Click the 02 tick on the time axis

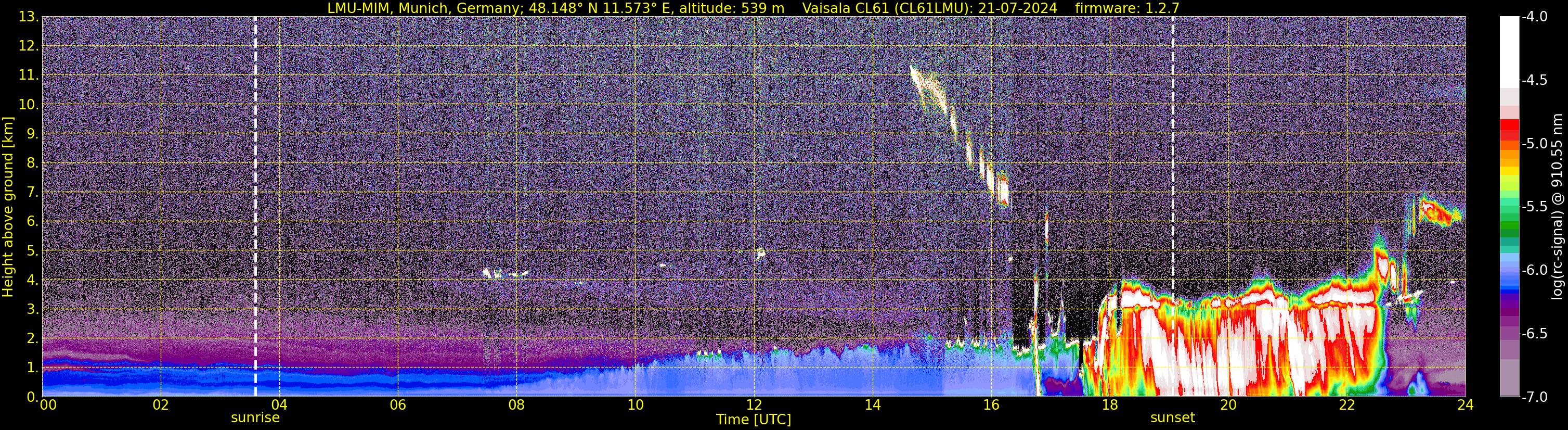pyautogui.click(x=161, y=405)
